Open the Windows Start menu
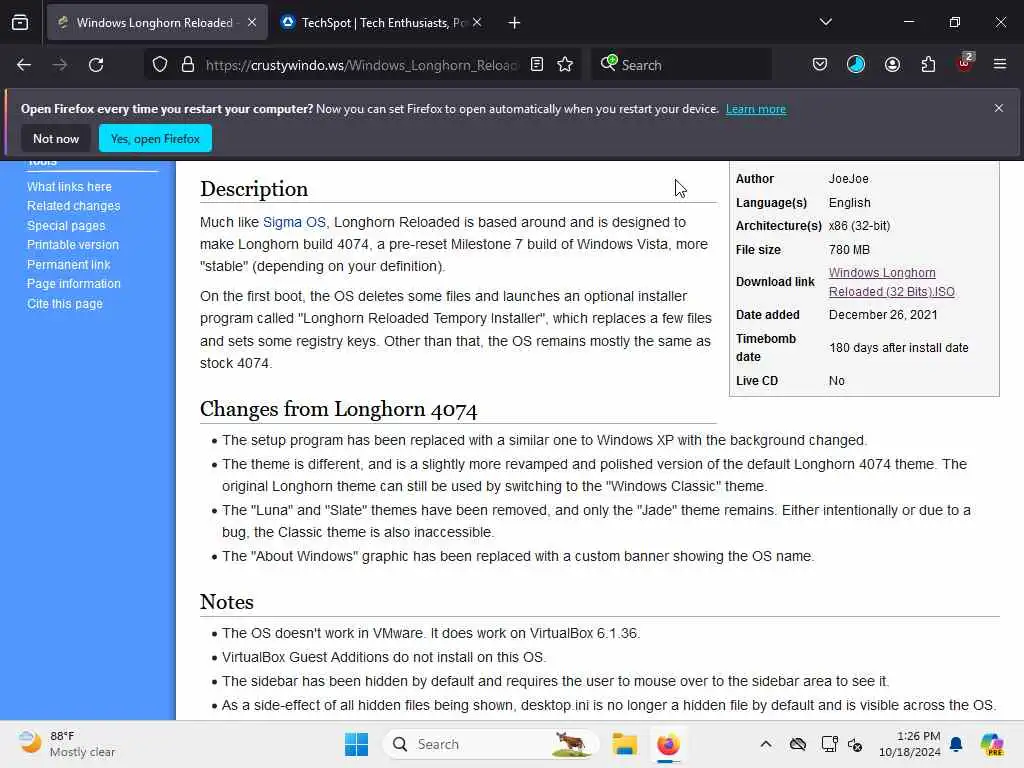1024x768 pixels. pyautogui.click(x=357, y=744)
